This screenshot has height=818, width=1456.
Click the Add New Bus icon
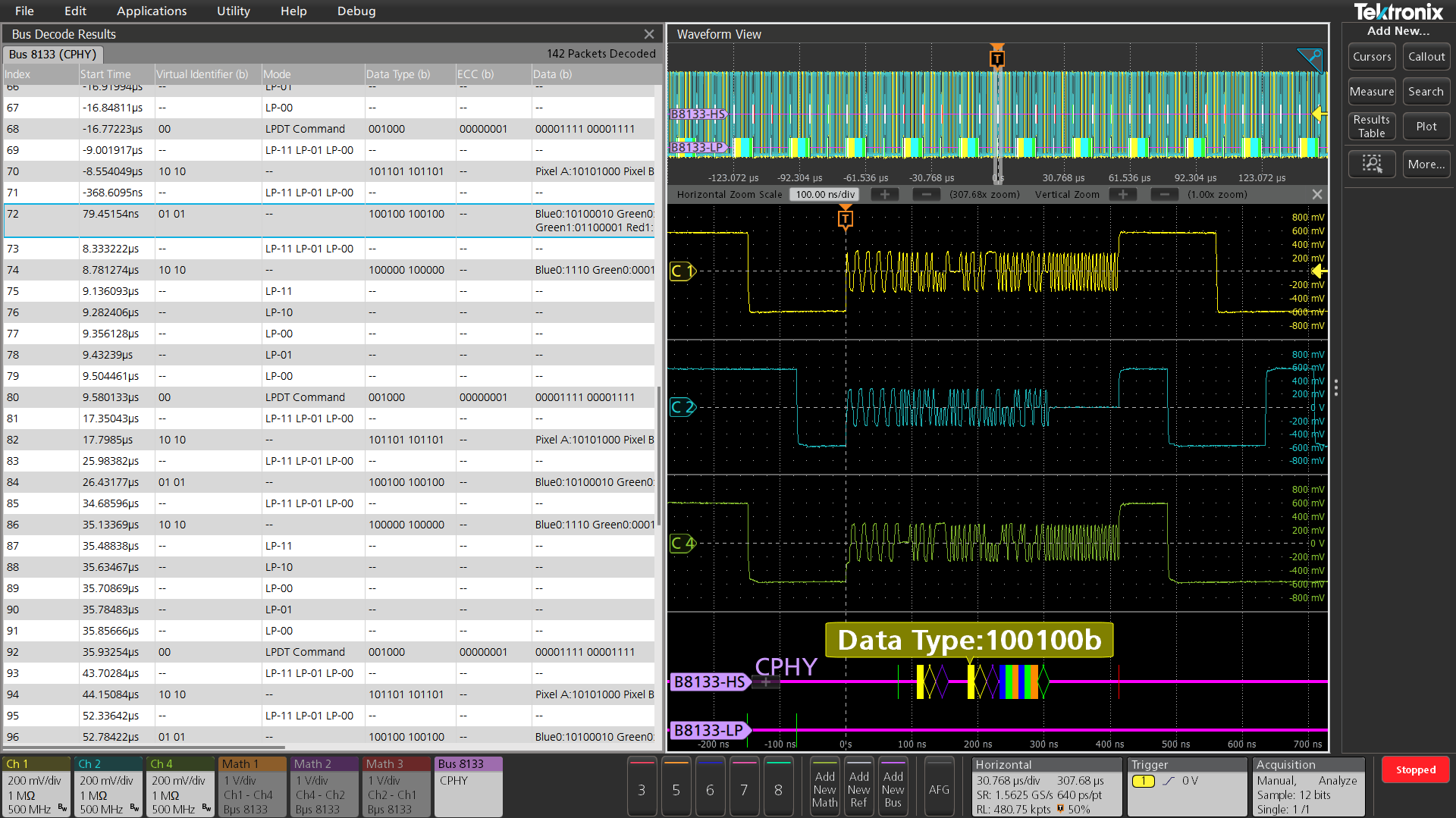click(893, 787)
